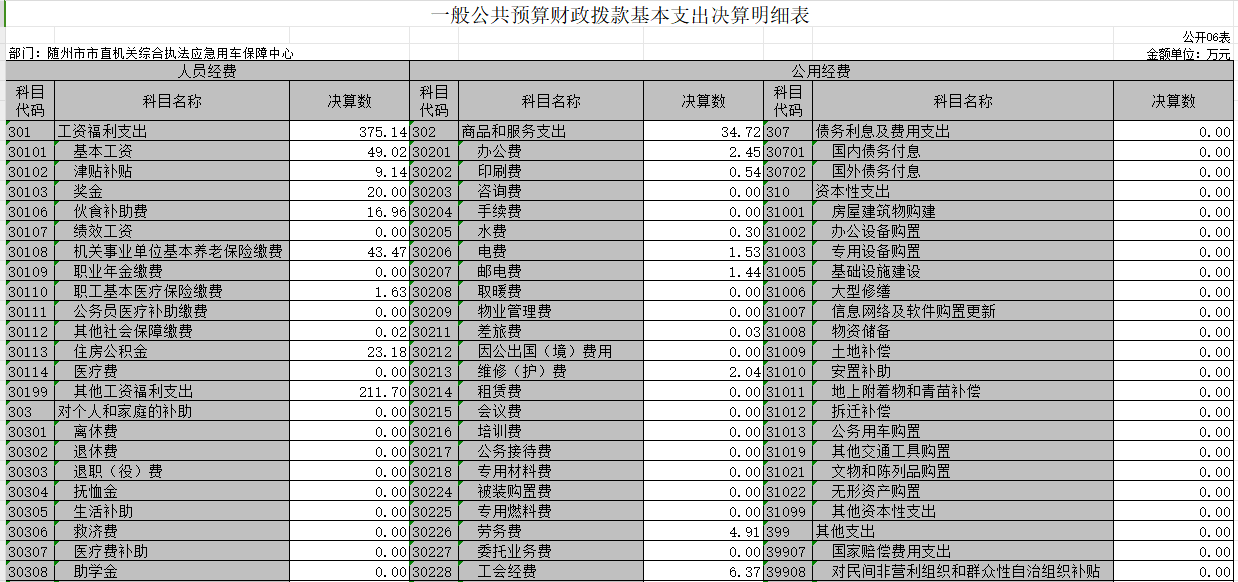1238x582 pixels.
Task: Select the 维修（护）费 value 2.04
Action: pyautogui.click(x=703, y=371)
